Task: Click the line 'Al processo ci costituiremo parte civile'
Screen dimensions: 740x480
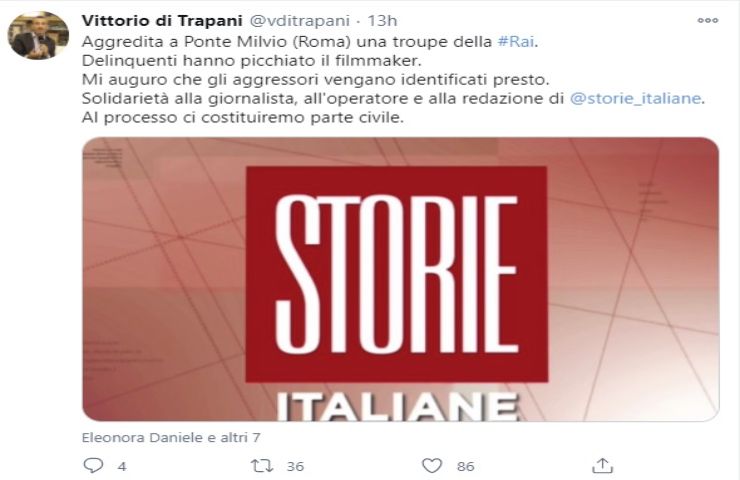Action: pyautogui.click(x=243, y=117)
